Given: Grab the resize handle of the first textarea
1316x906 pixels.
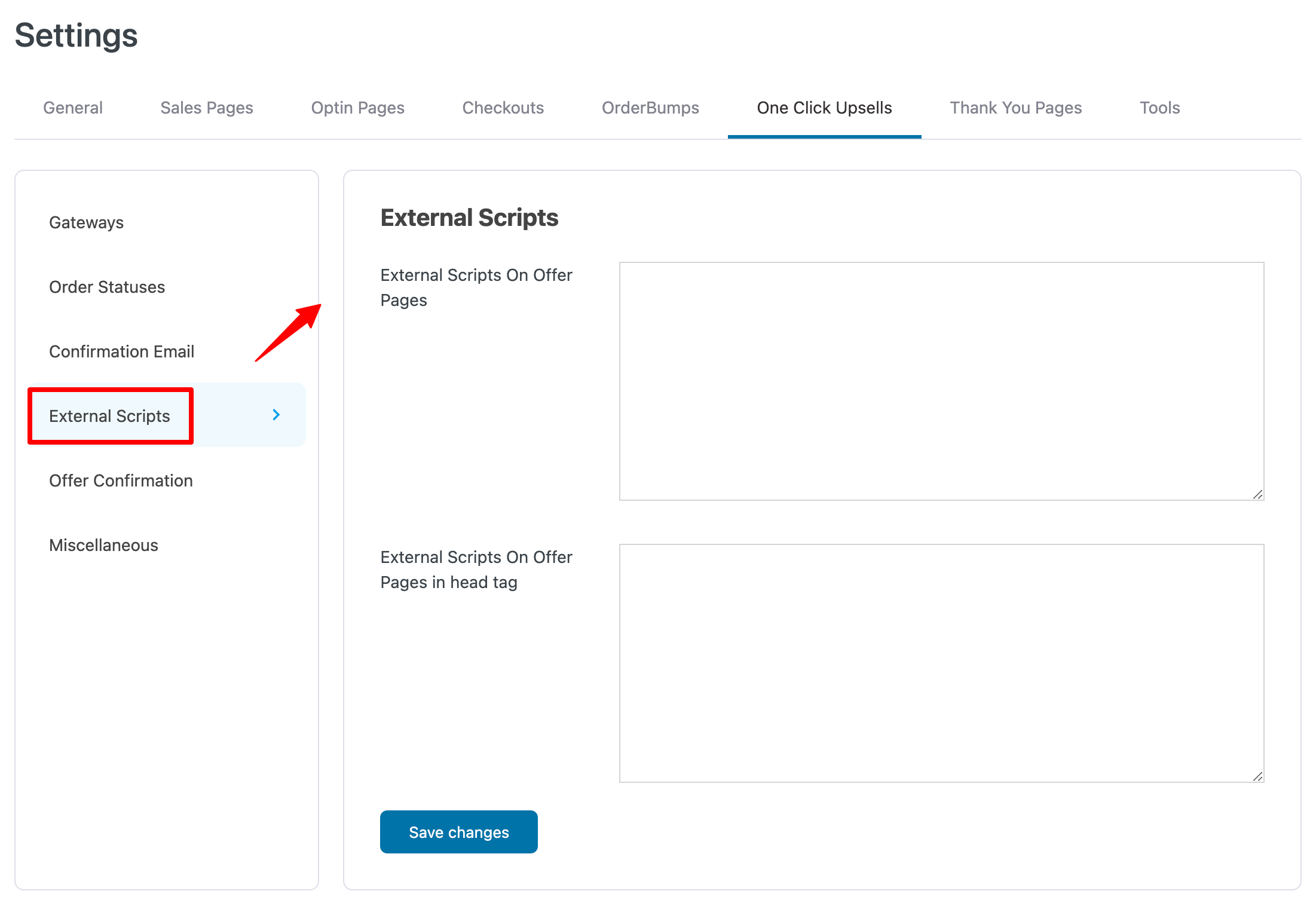Looking at the screenshot, I should point(1257,494).
